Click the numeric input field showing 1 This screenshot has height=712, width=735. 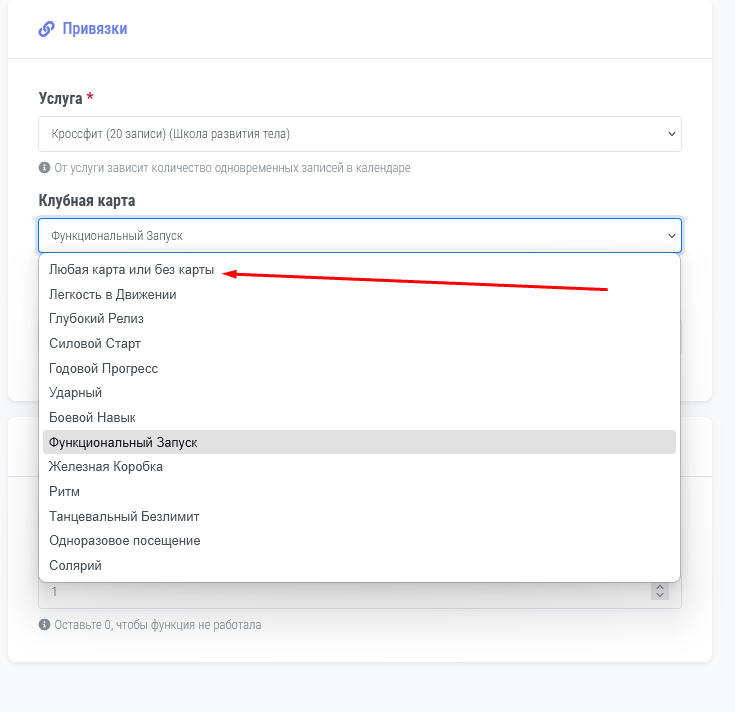340,593
